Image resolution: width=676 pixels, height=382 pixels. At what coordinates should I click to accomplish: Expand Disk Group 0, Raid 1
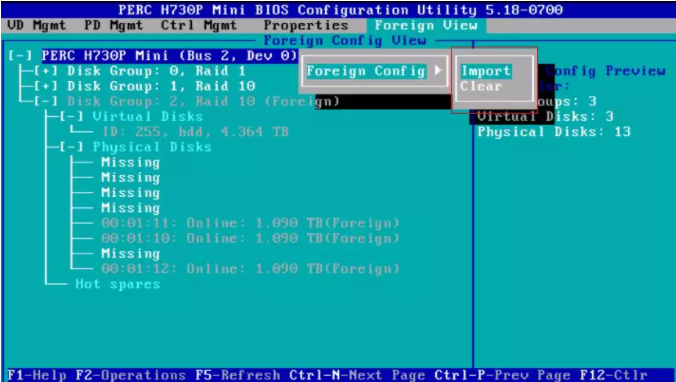pyautogui.click(x=46, y=71)
